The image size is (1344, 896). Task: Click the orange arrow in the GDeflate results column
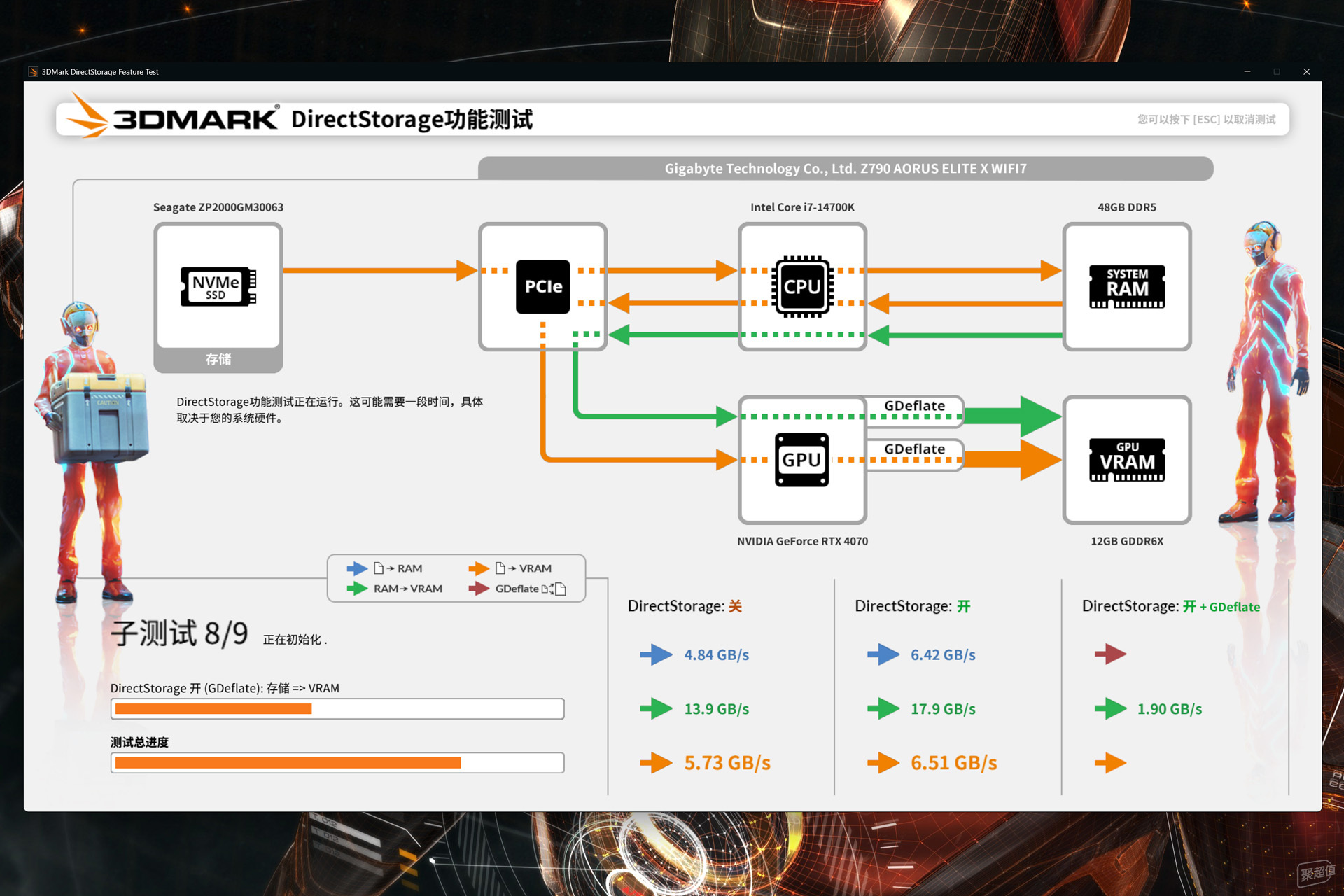(1110, 762)
